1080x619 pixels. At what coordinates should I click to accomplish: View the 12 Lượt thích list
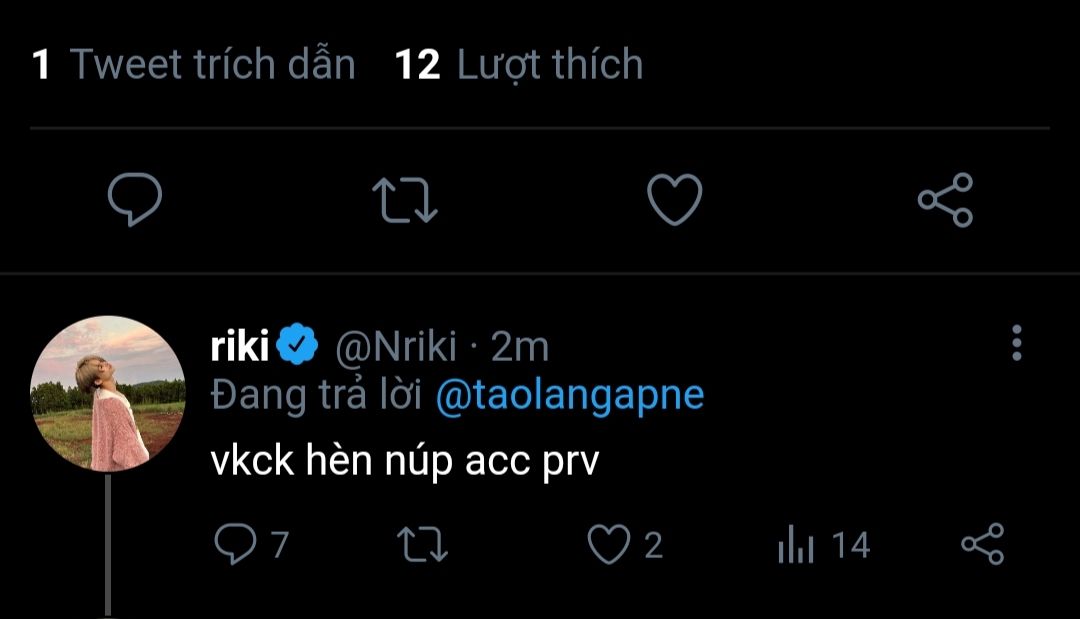[x=519, y=65]
